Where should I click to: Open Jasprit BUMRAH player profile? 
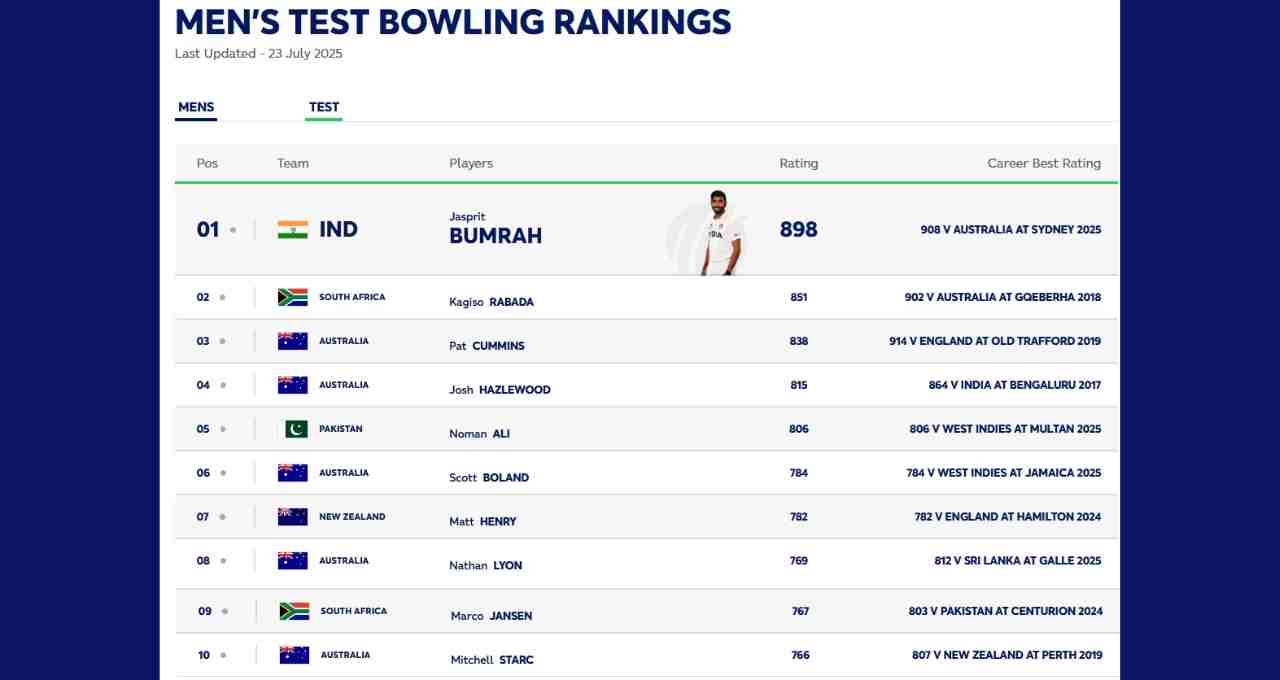tap(496, 229)
